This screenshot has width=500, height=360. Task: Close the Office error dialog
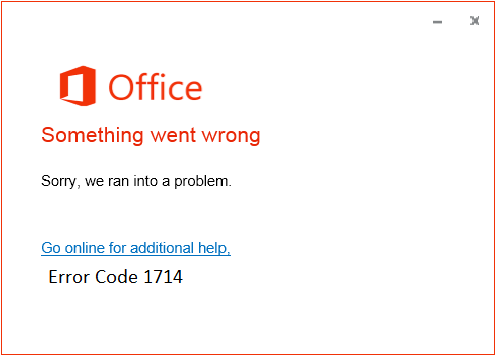475,21
